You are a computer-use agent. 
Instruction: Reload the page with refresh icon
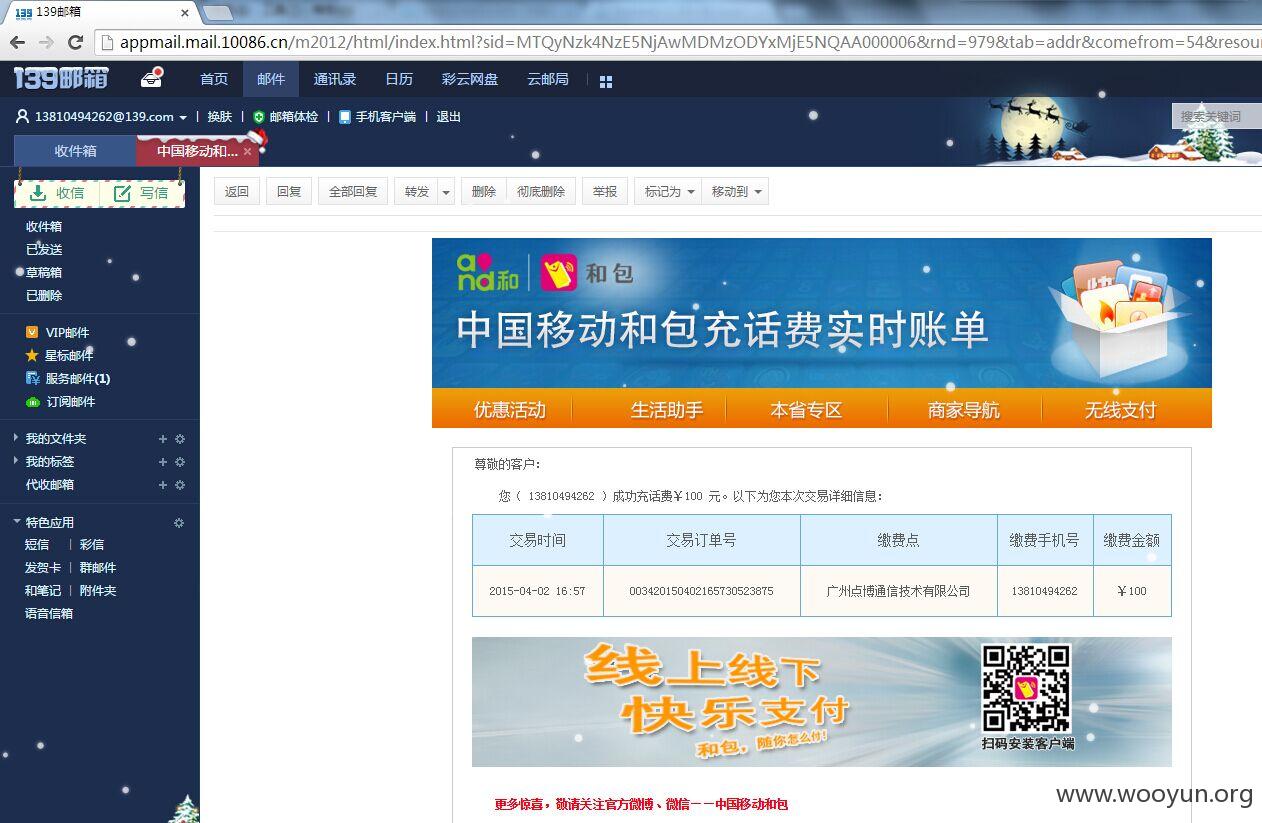75,42
